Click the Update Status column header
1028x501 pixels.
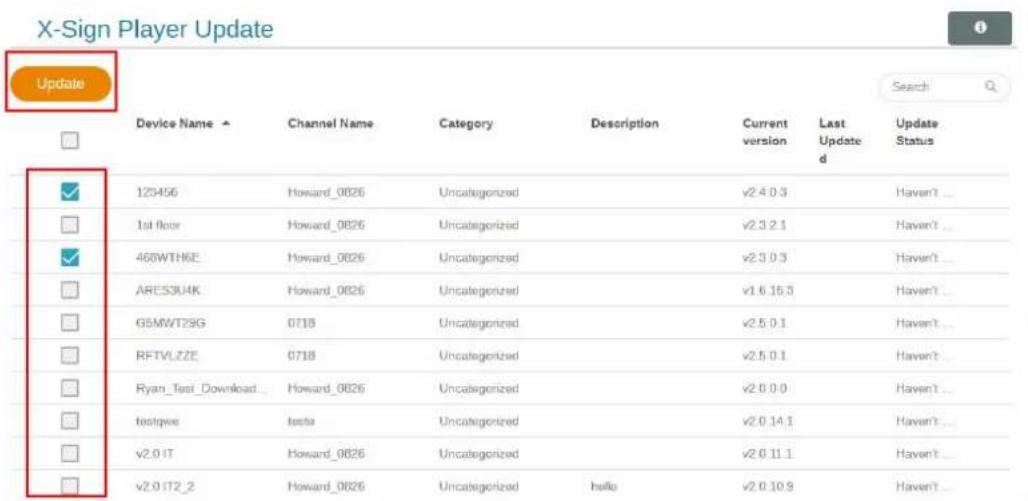click(x=915, y=132)
